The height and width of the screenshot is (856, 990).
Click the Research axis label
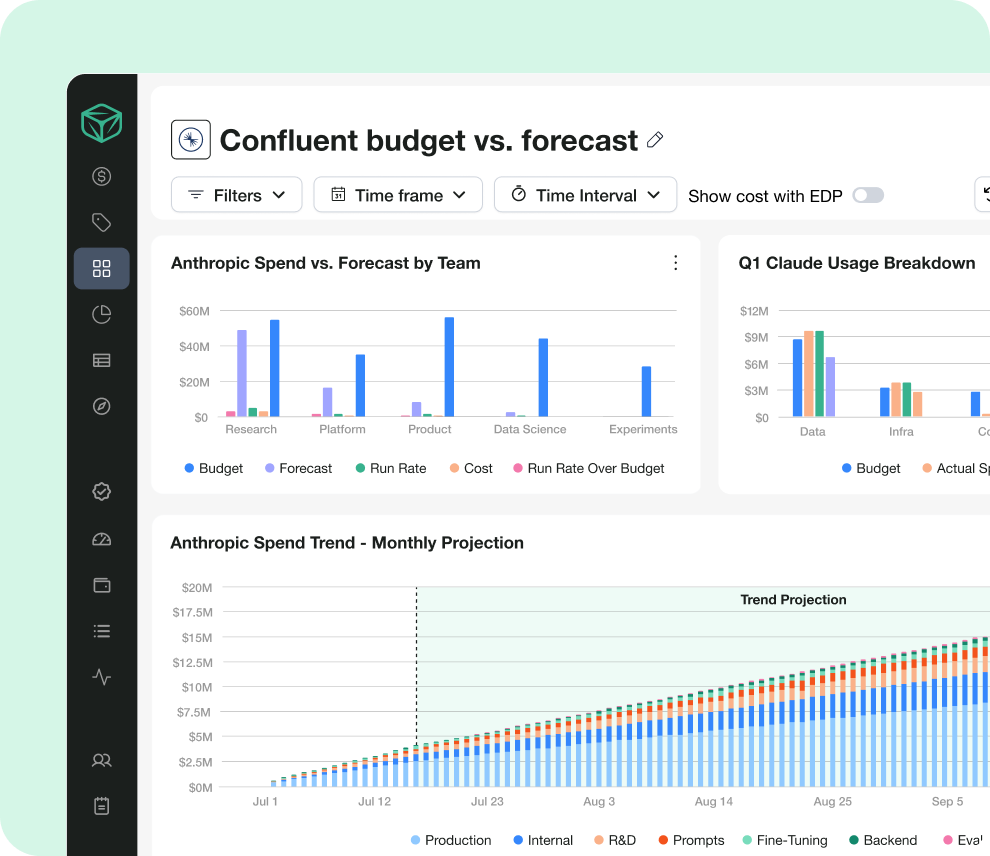pyautogui.click(x=251, y=429)
